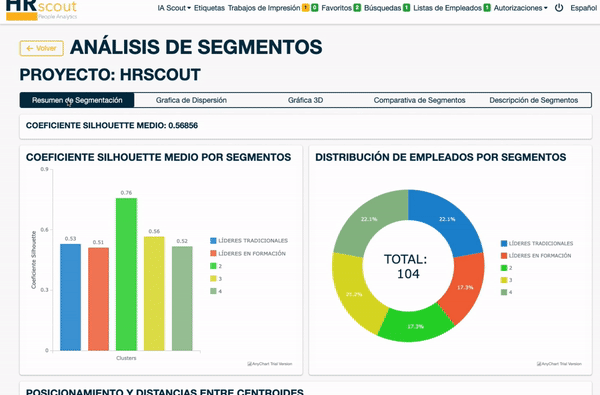Open the Etiquetas link

pos(209,8)
